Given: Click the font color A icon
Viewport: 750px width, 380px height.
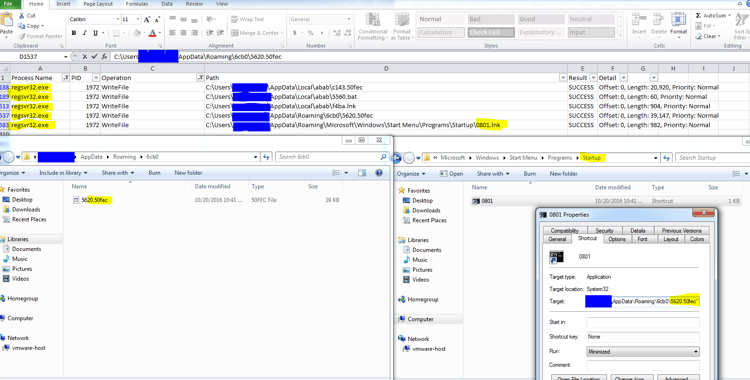Looking at the screenshot, I should click(152, 33).
